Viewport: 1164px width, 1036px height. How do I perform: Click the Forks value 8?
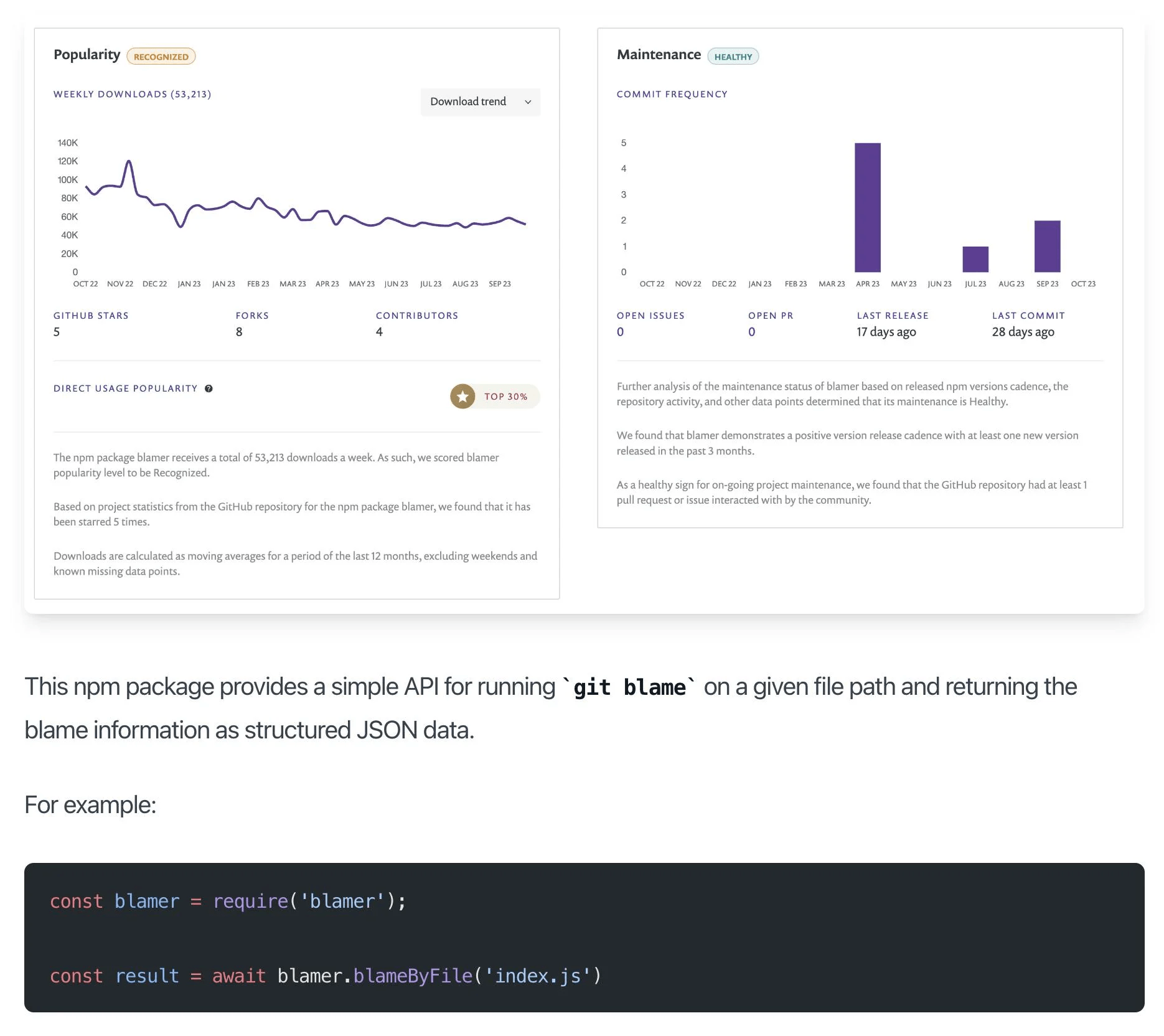pyautogui.click(x=239, y=332)
